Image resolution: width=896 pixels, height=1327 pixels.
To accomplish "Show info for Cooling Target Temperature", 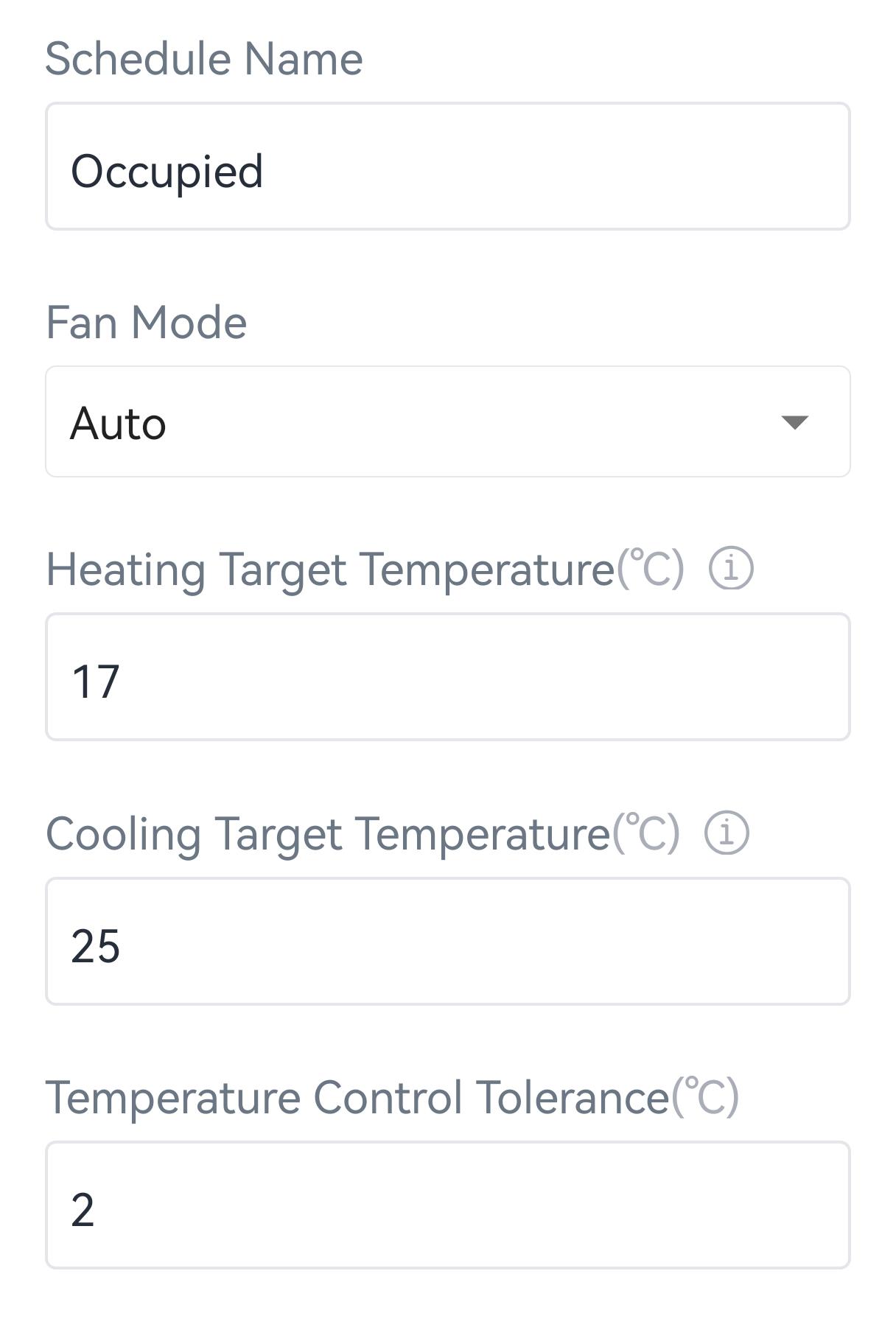I will pos(727,833).
